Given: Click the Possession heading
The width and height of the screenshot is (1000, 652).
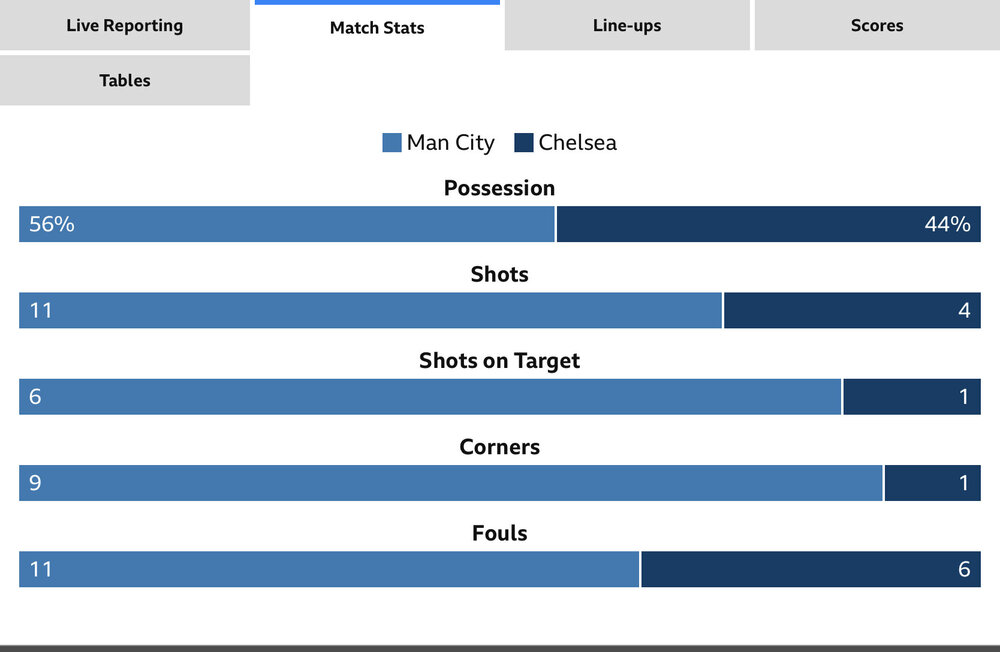Looking at the screenshot, I should (499, 188).
